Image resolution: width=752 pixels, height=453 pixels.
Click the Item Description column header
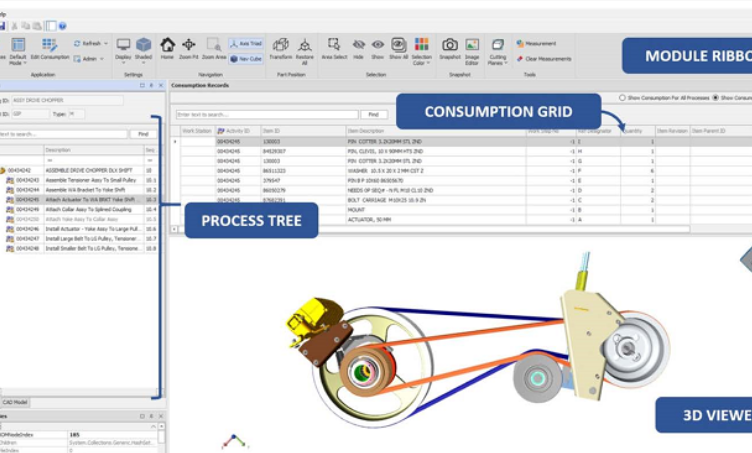(x=435, y=131)
